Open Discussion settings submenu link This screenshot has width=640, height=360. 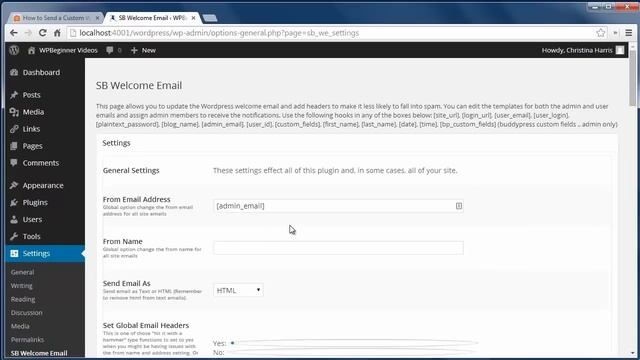(27, 313)
